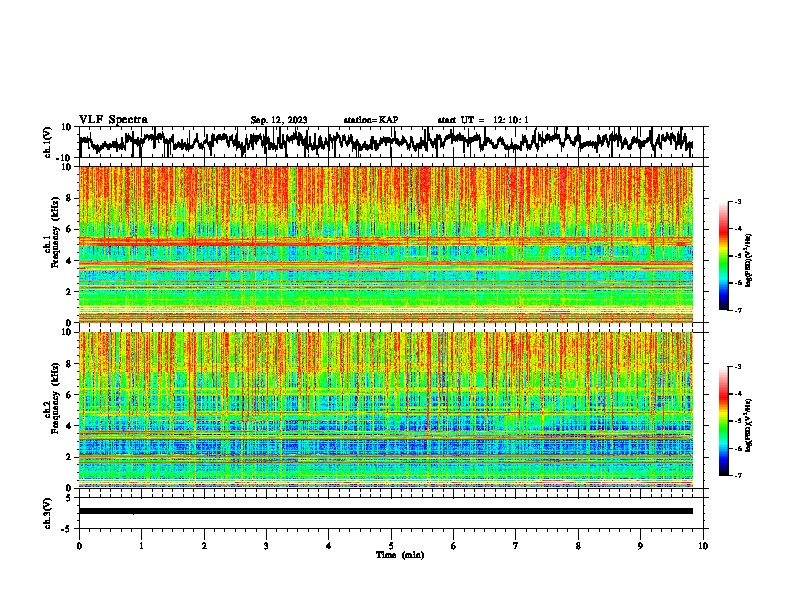Click the ch.1 spectrogram color scale bar
This screenshot has height=612, width=792.
[x=723, y=256]
